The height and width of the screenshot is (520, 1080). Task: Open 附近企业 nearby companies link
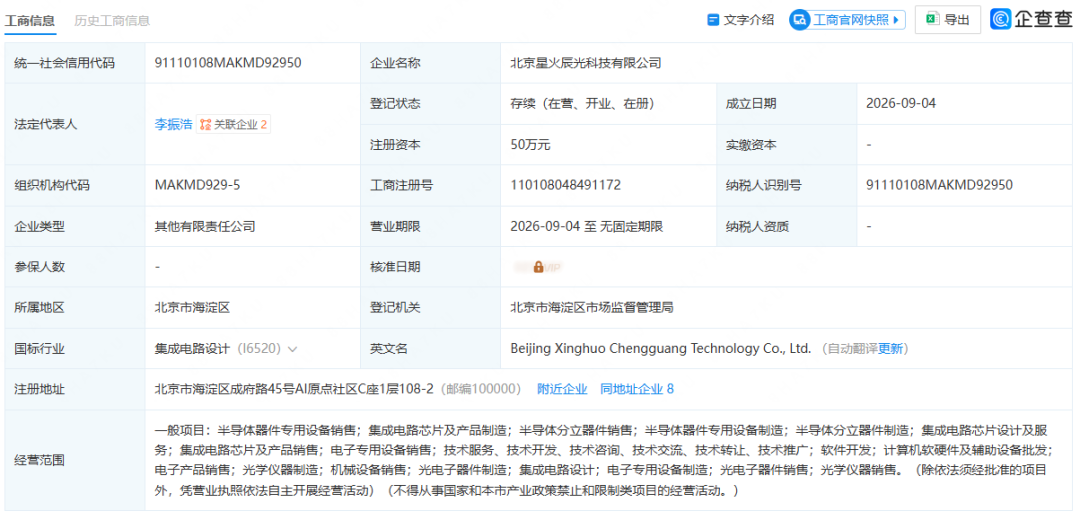tap(562, 389)
